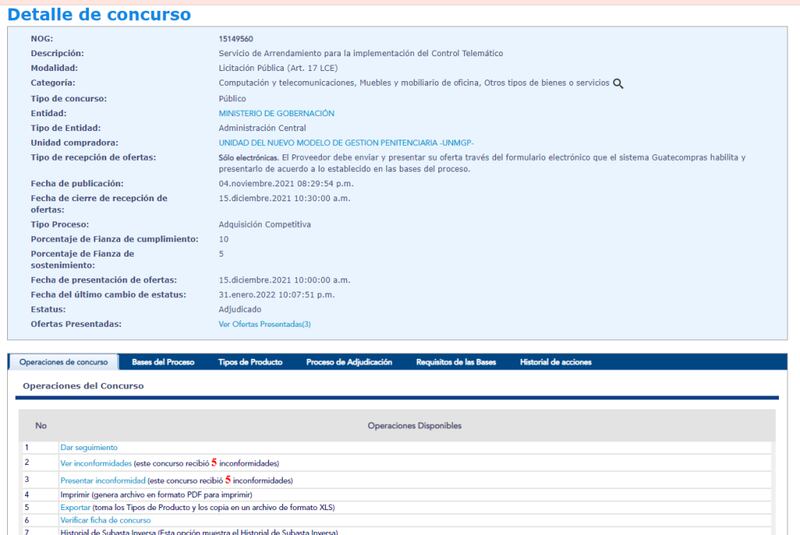Screen dimensions: 800x535
Task: Show the Requisitos de las Bases tab
Action: 456,362
